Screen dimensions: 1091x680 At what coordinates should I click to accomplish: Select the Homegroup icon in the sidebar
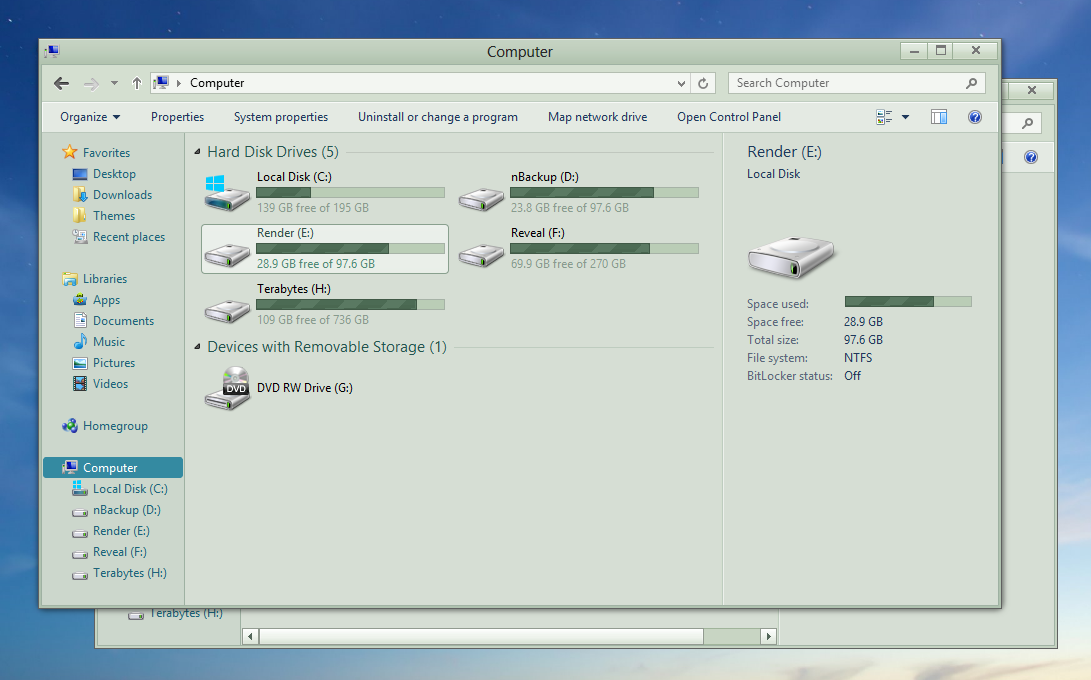point(71,425)
